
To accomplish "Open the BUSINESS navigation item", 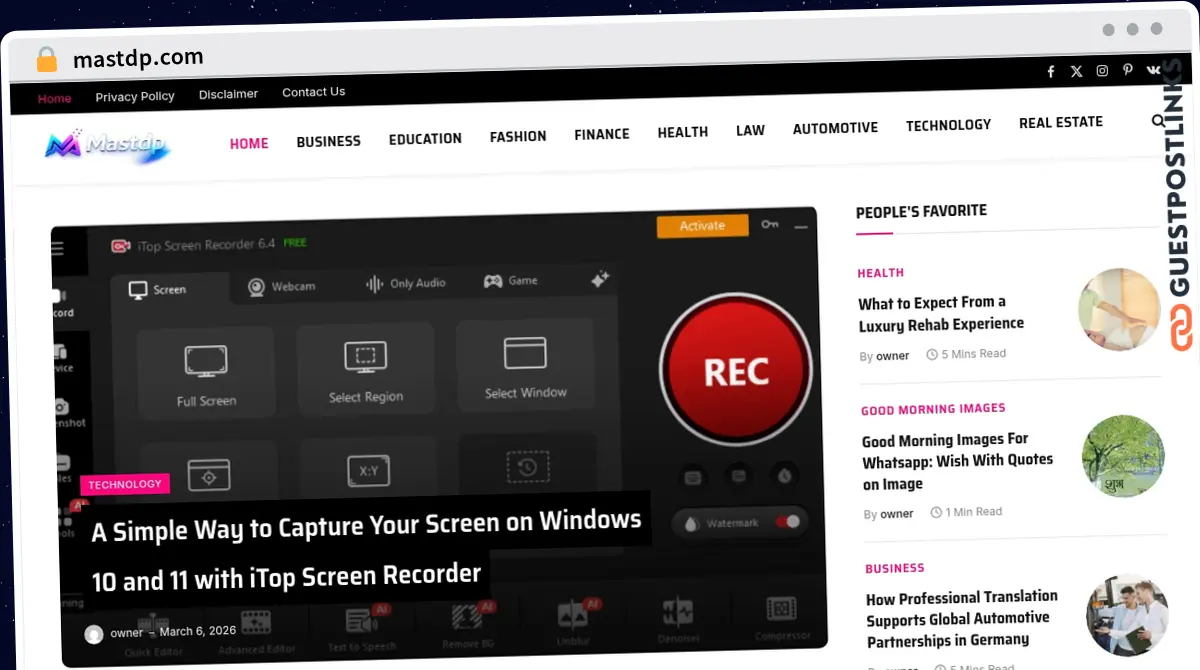I will (x=328, y=141).
